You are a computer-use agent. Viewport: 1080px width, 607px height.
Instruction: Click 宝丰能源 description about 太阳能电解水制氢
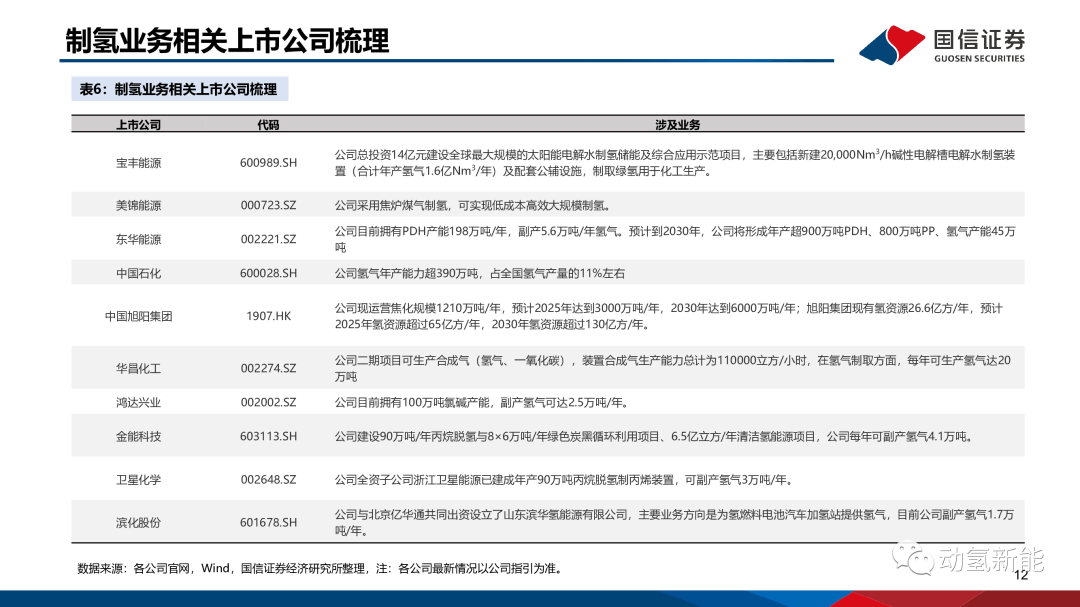675,163
